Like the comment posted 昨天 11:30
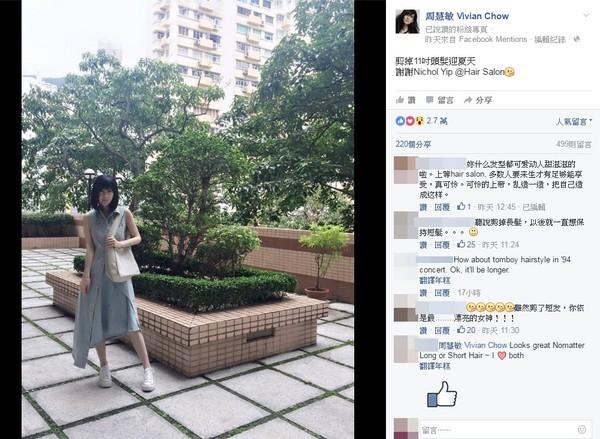The height and width of the screenshot is (439, 600). 423,330
